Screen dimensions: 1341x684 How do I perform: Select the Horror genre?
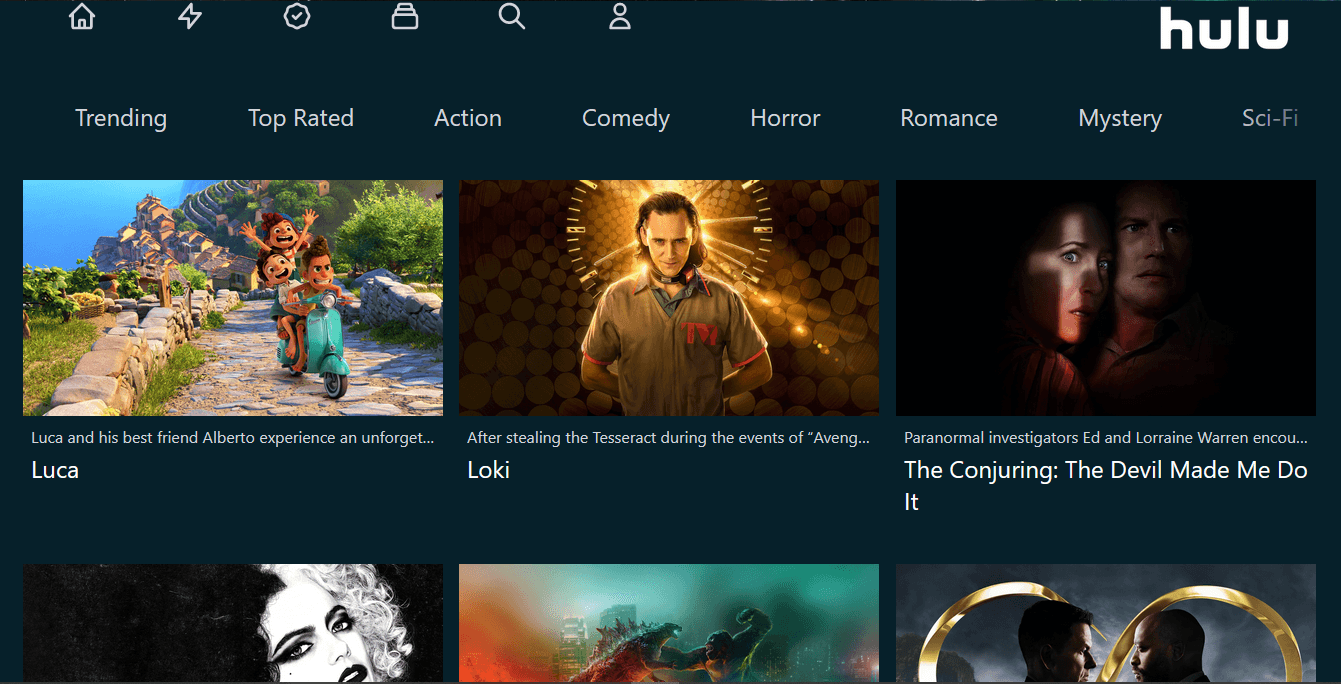pos(785,118)
